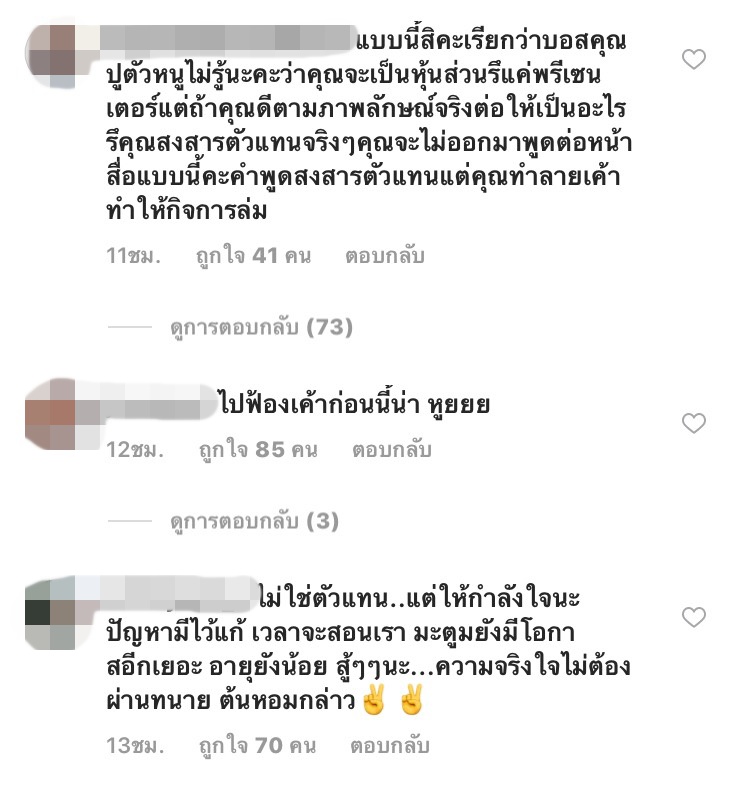Reply ตอบกลับ to the 13ชม. comment
Viewport: 750px width, 788px height.
coord(390,745)
